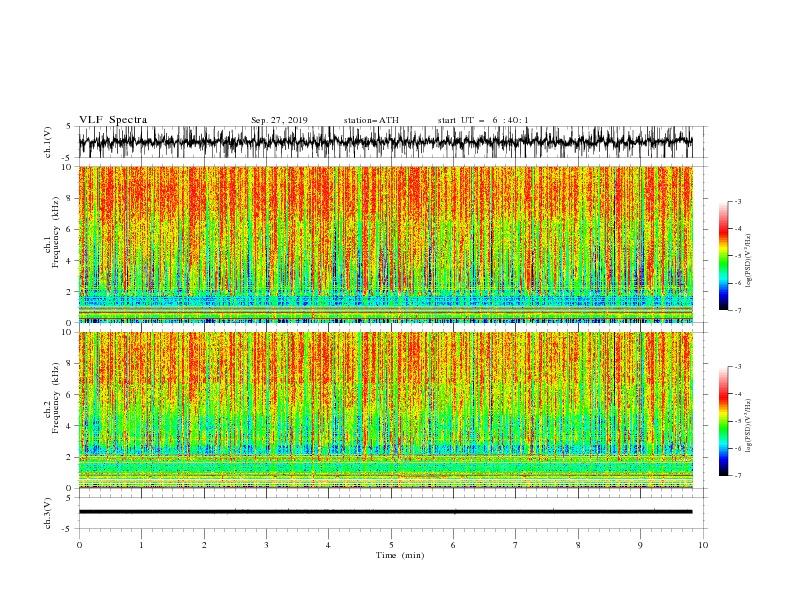792x612 pixels.
Task: Click time-axis tick label "3"
Action: 266,545
